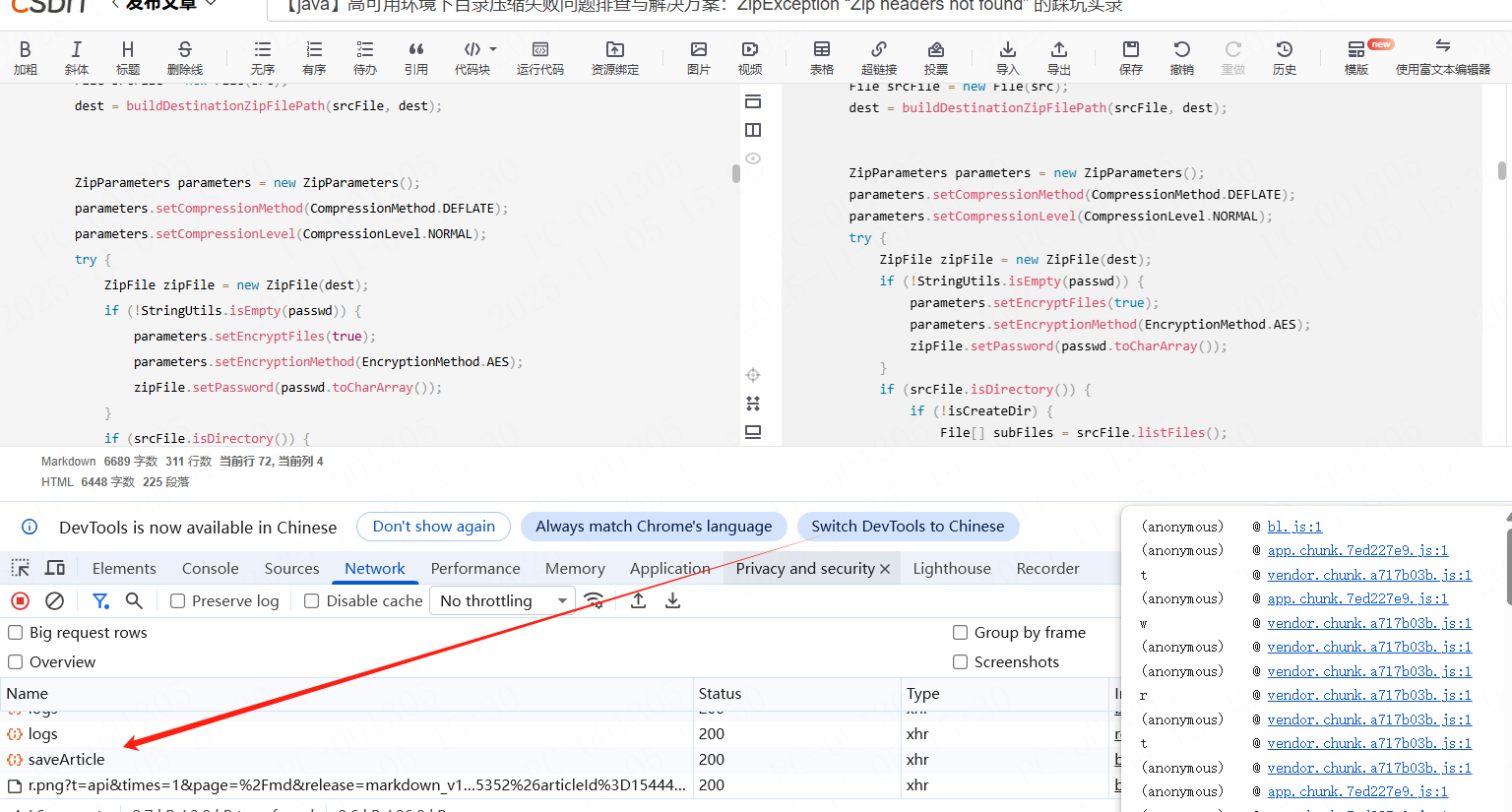Click Don't show again button
The image size is (1512, 812).
click(433, 527)
